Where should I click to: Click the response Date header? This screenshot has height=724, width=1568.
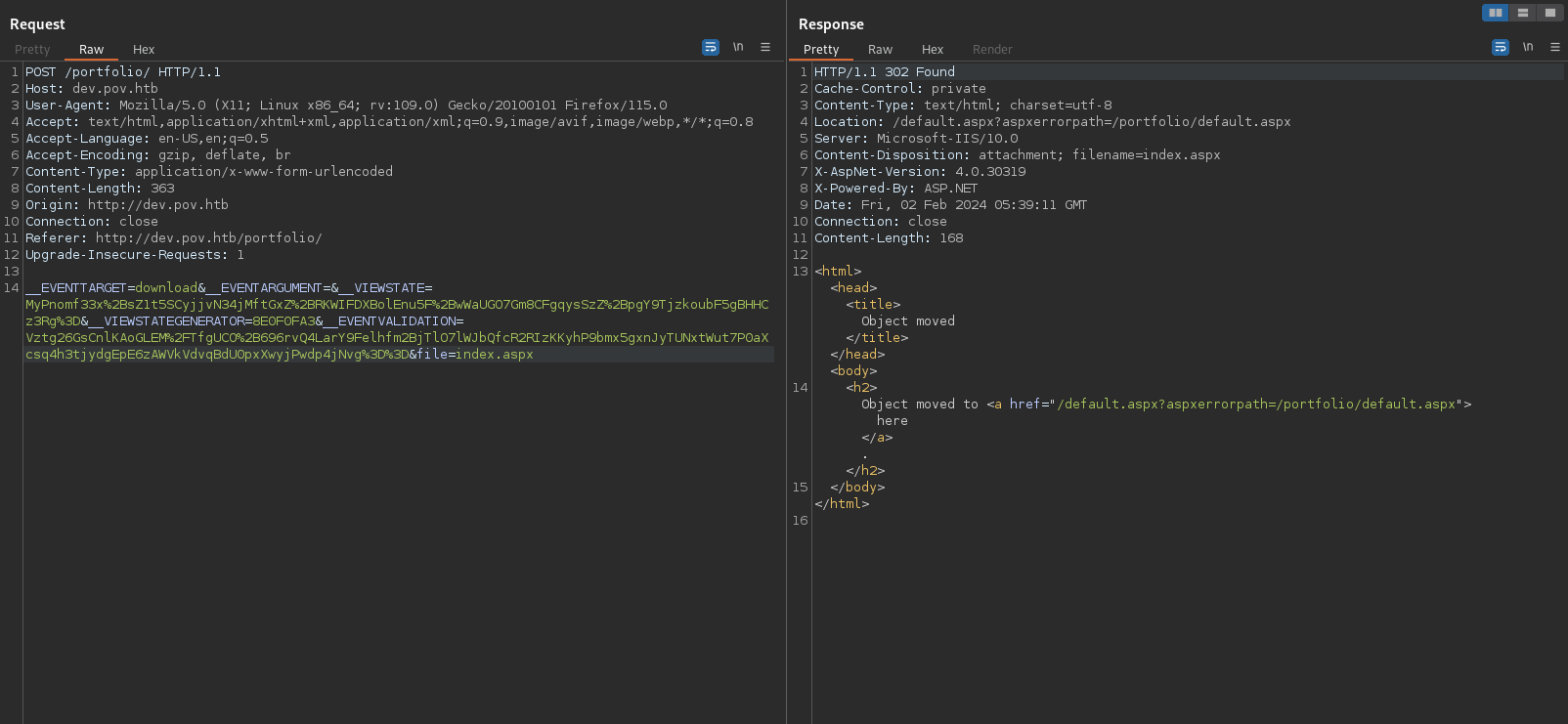click(x=951, y=205)
